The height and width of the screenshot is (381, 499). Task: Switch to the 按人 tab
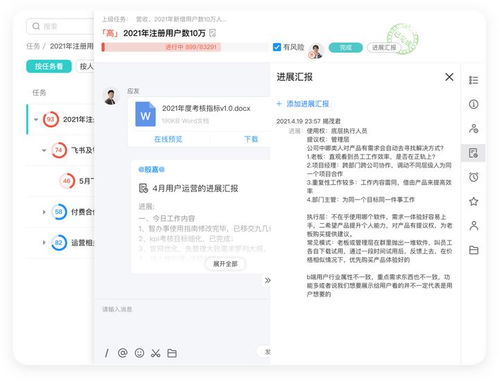pyautogui.click(x=86, y=66)
